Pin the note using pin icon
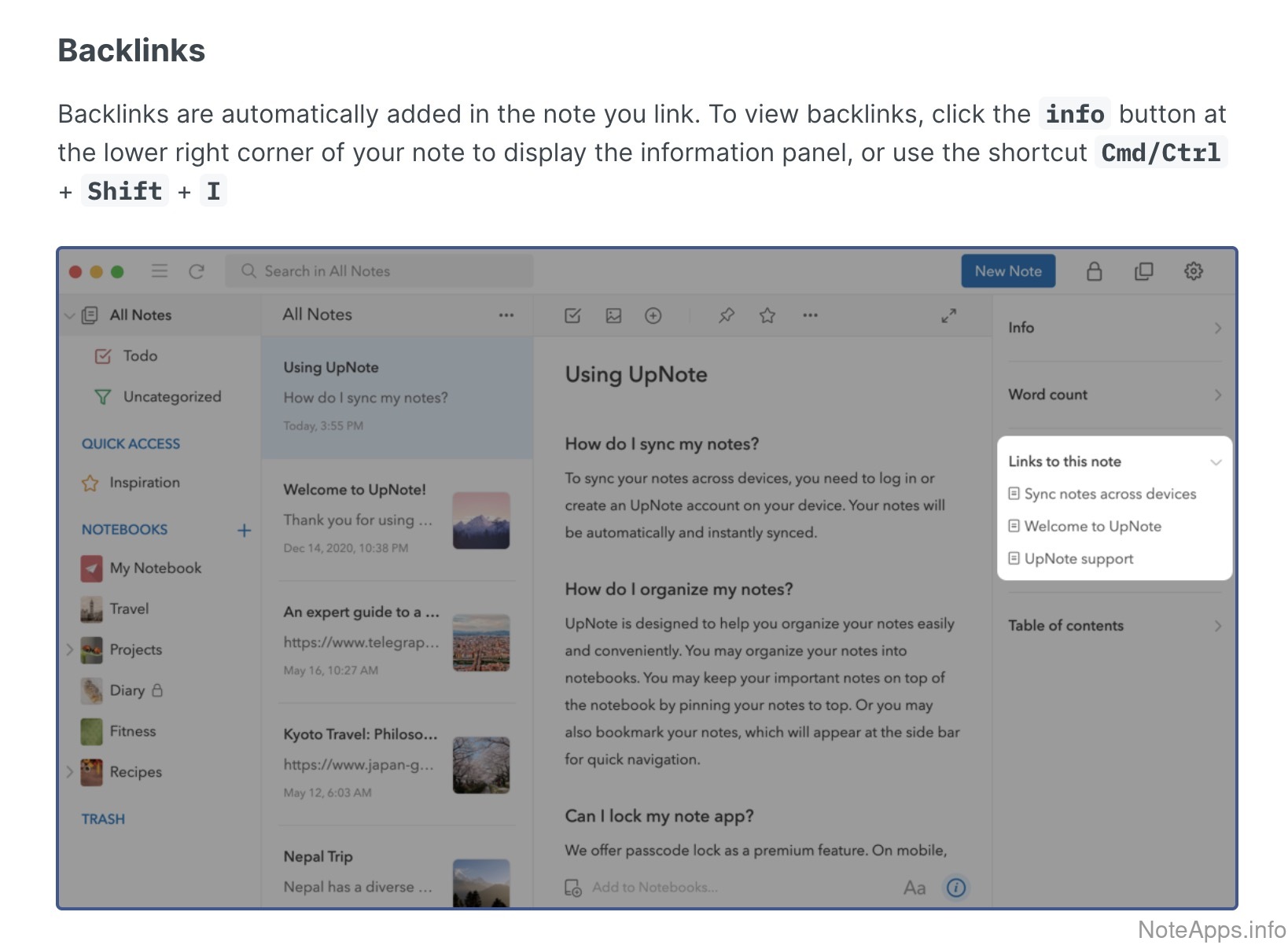Image resolution: width=1288 pixels, height=945 pixels. tap(727, 316)
